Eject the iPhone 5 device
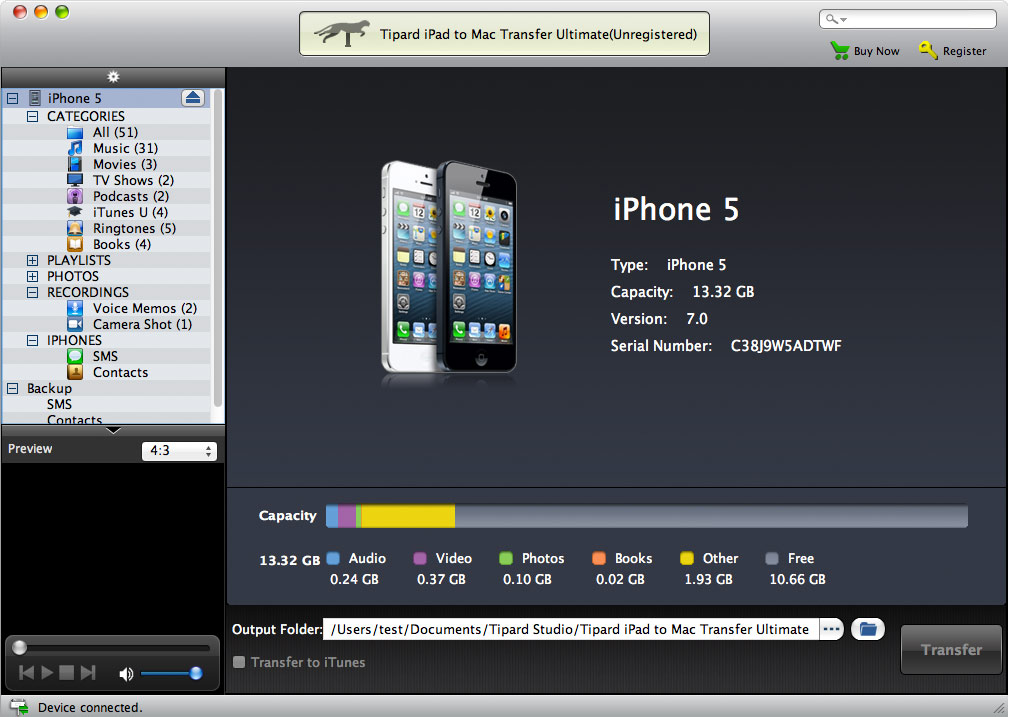The width and height of the screenshot is (1010, 717). (x=193, y=98)
